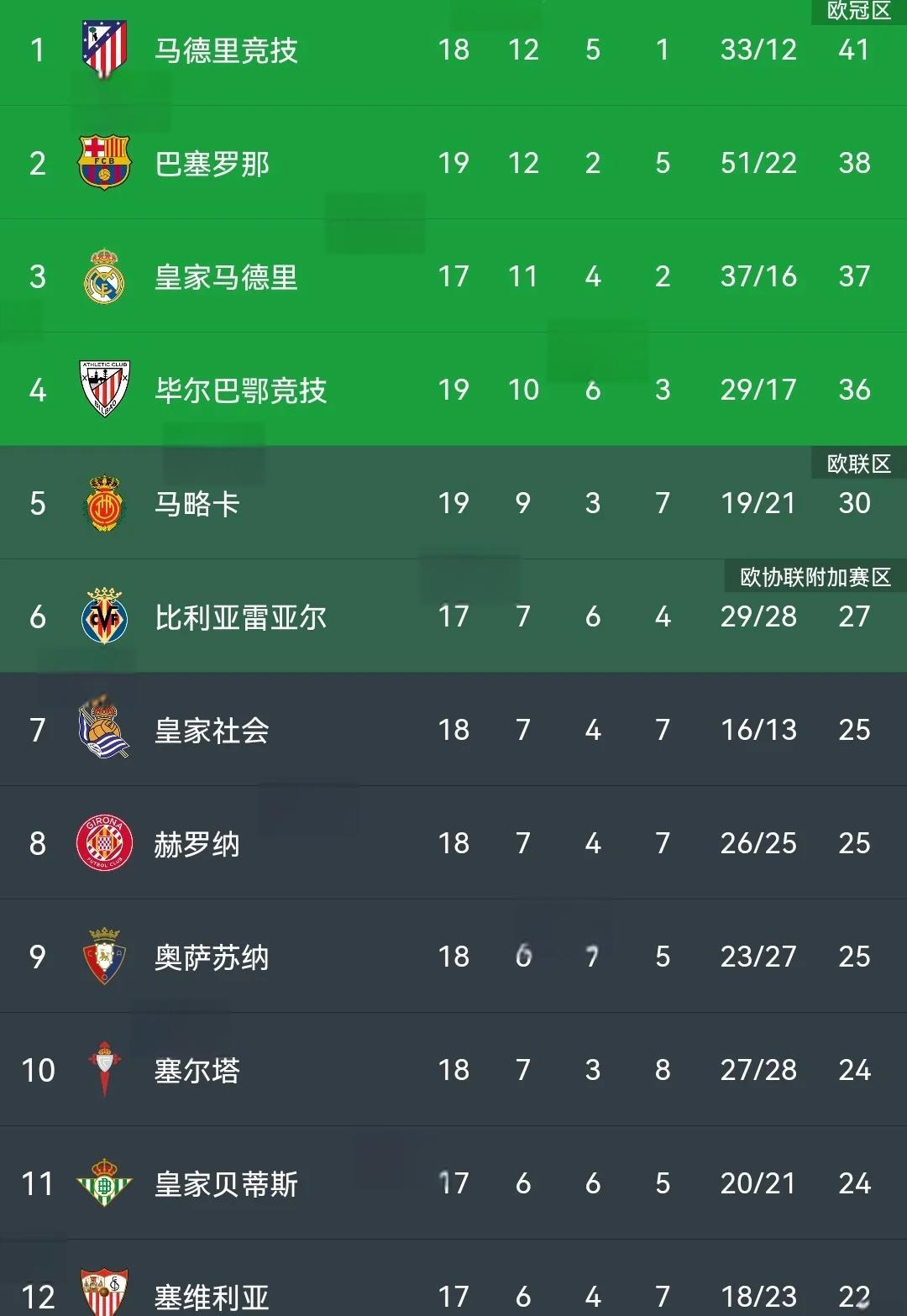Open the Real Betis crest icon
The image size is (907, 1316).
104,1182
